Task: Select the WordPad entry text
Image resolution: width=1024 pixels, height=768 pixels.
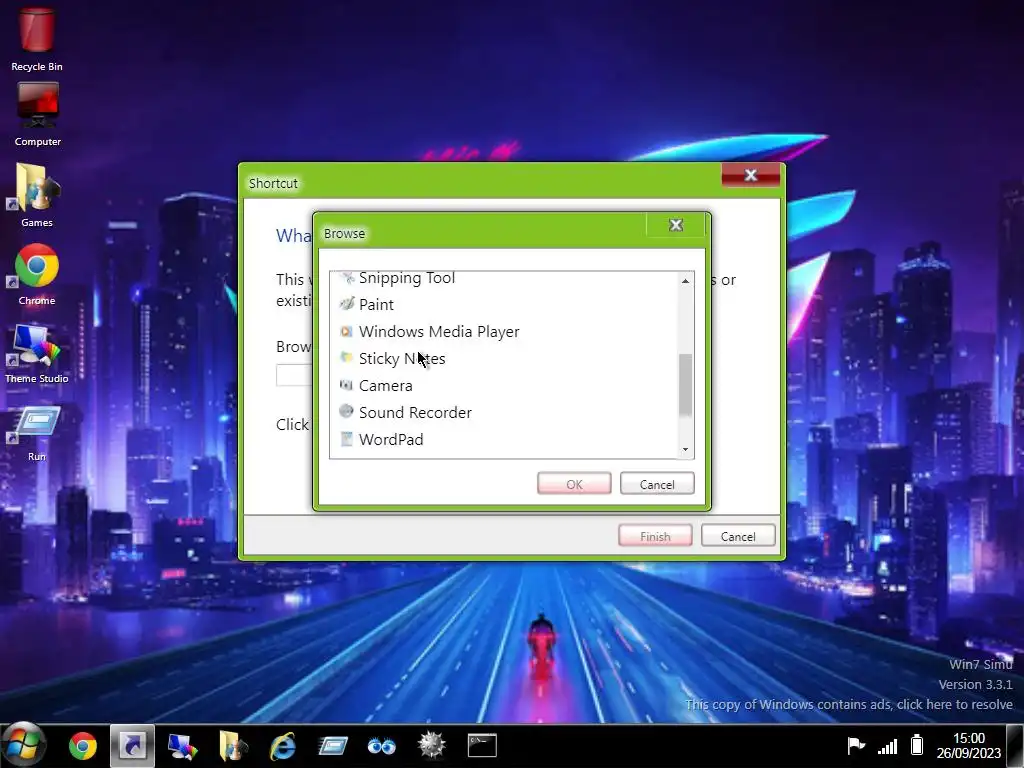Action: [391, 440]
